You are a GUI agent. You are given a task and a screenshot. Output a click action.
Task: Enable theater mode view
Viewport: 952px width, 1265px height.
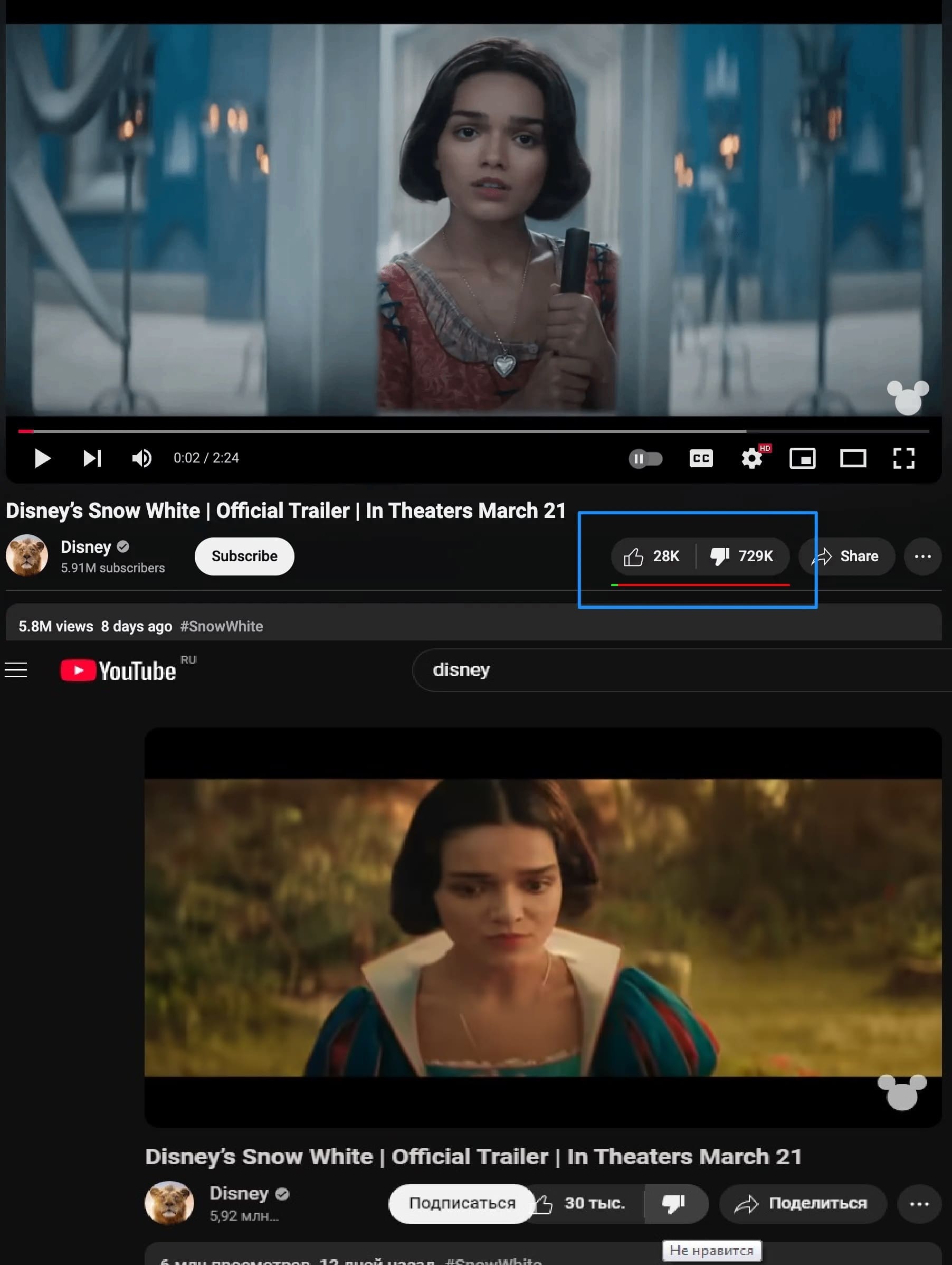click(x=852, y=459)
